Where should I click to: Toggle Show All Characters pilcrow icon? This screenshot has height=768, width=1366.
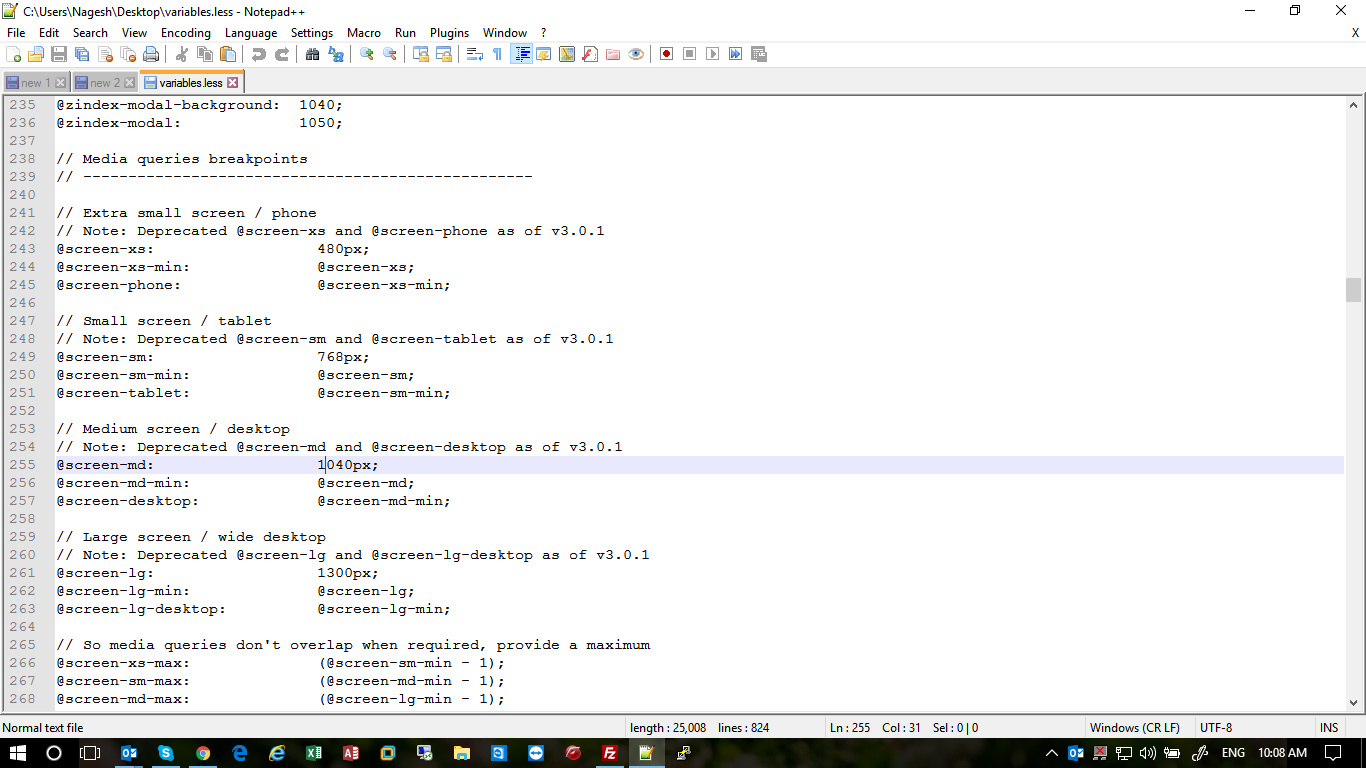tap(497, 54)
